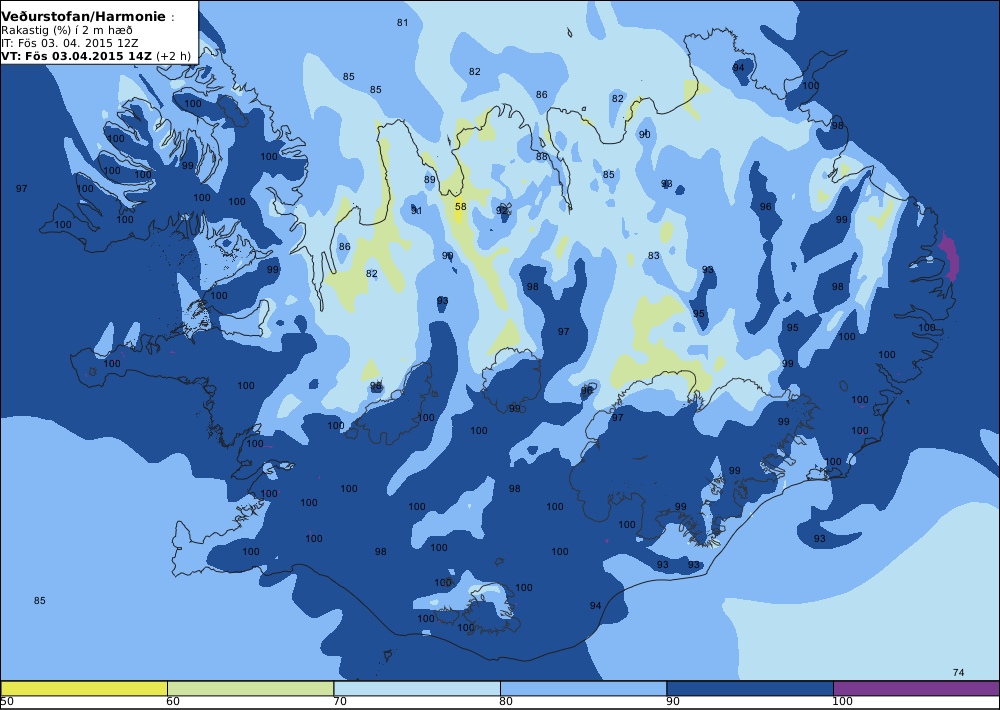This screenshot has width=1000, height=710.
Task: Click the light blue 70–80 legend swatch
Action: [417, 688]
